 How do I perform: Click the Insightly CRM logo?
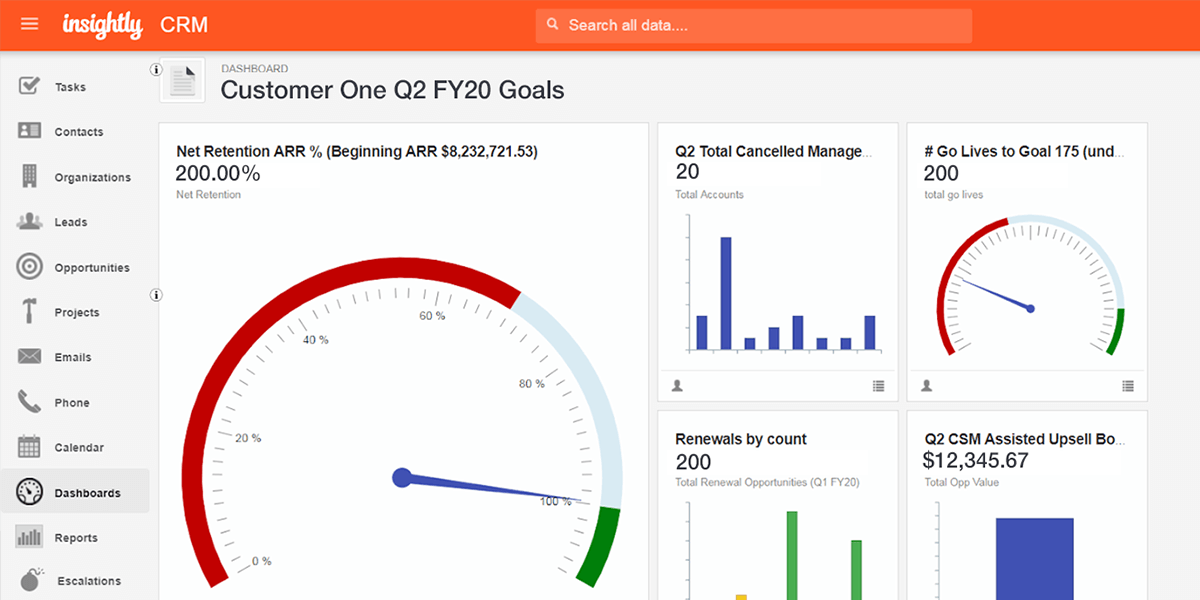135,25
